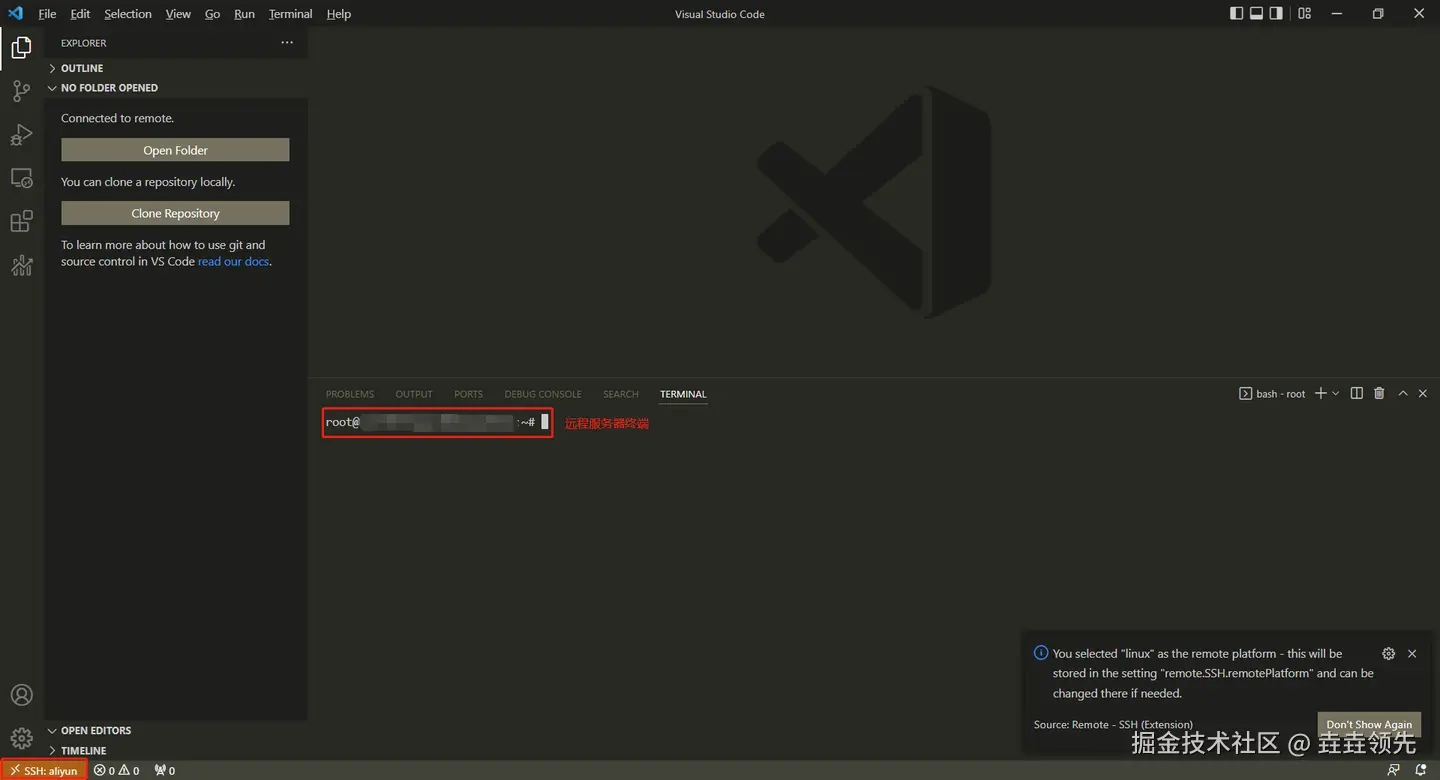Screen dimensions: 1440x780
Task: Open the Terminal menu
Action: (x=290, y=14)
